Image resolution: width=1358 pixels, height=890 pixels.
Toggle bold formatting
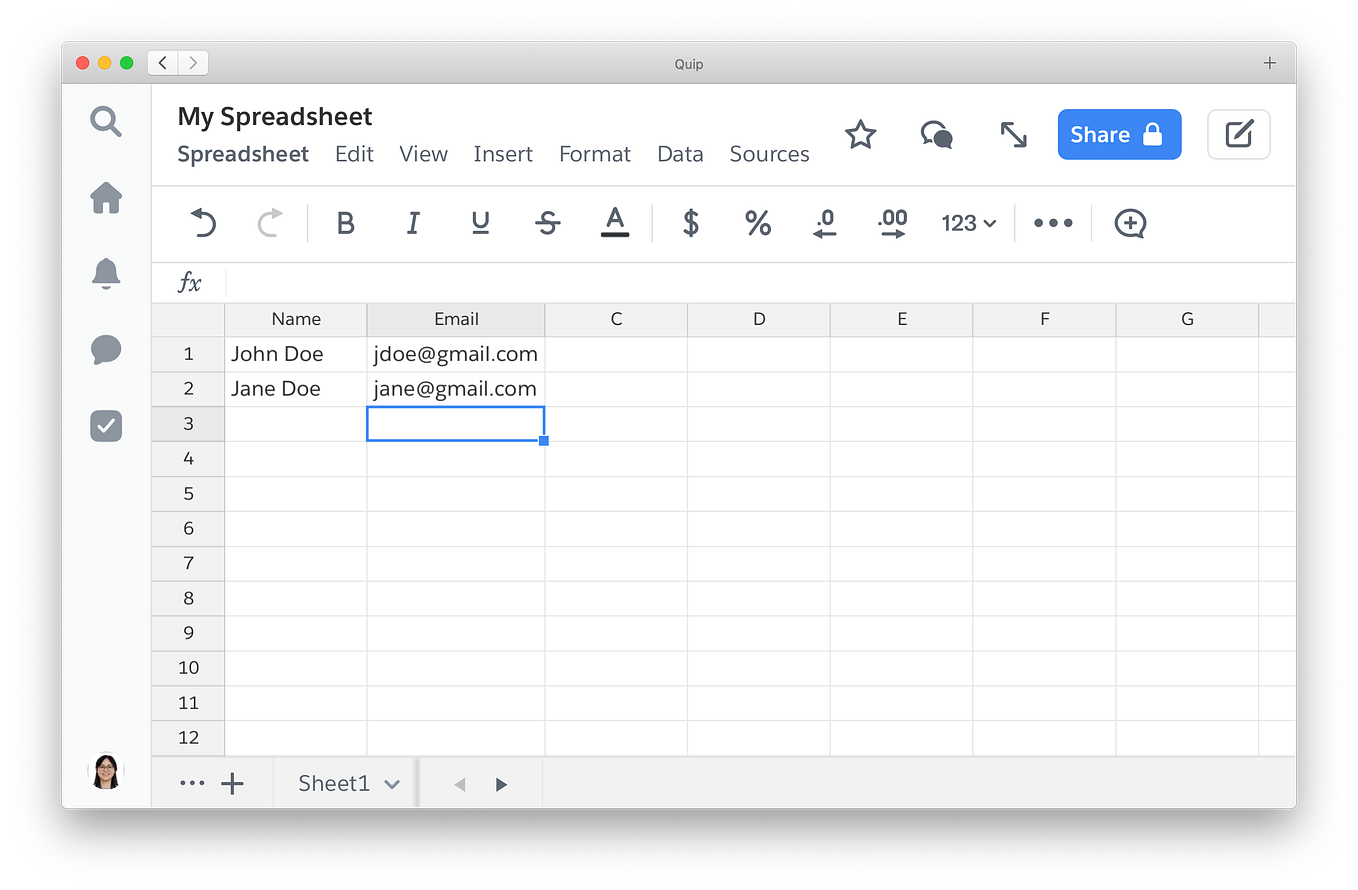click(345, 223)
